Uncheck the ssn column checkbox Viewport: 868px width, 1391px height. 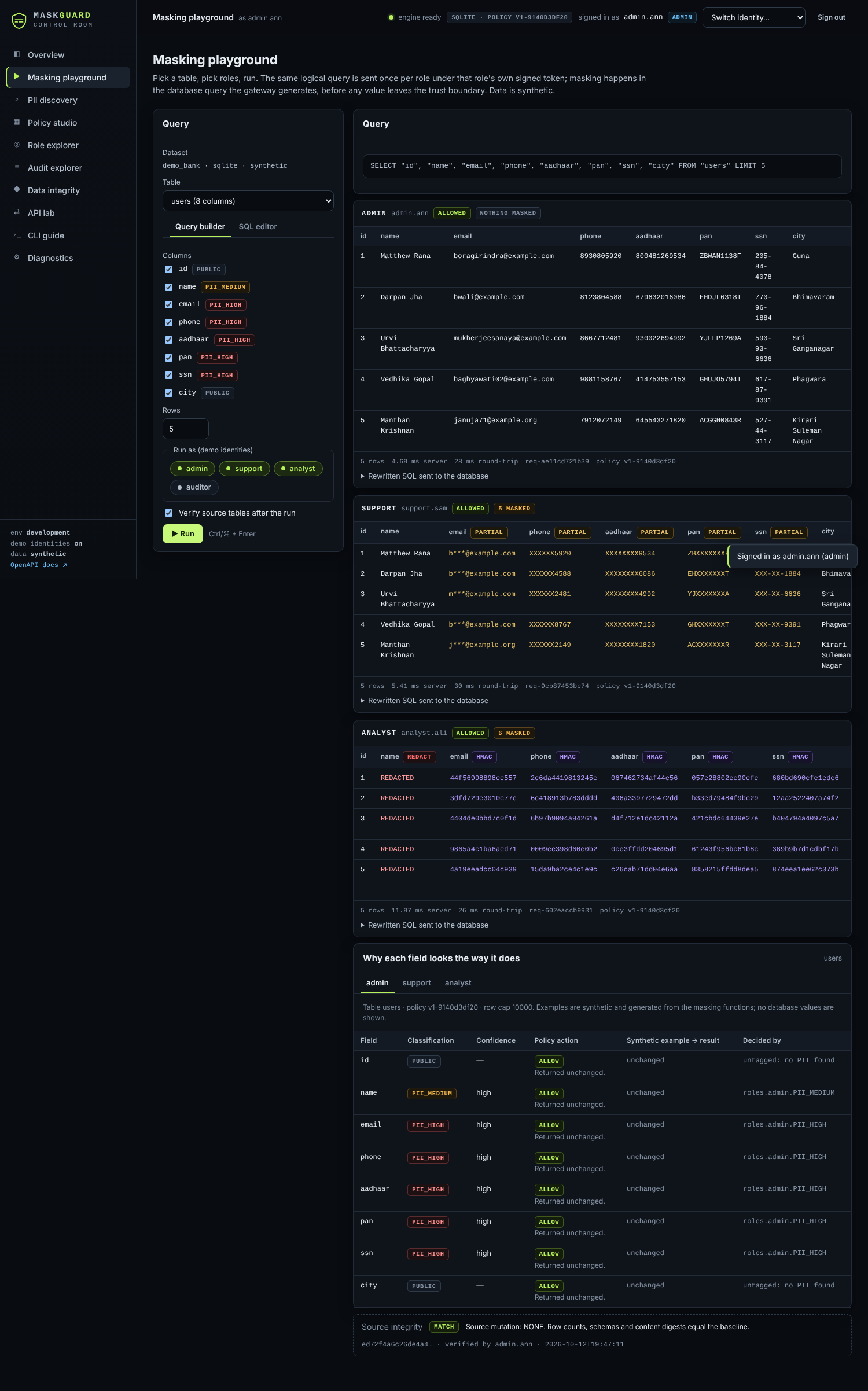pyautogui.click(x=168, y=375)
